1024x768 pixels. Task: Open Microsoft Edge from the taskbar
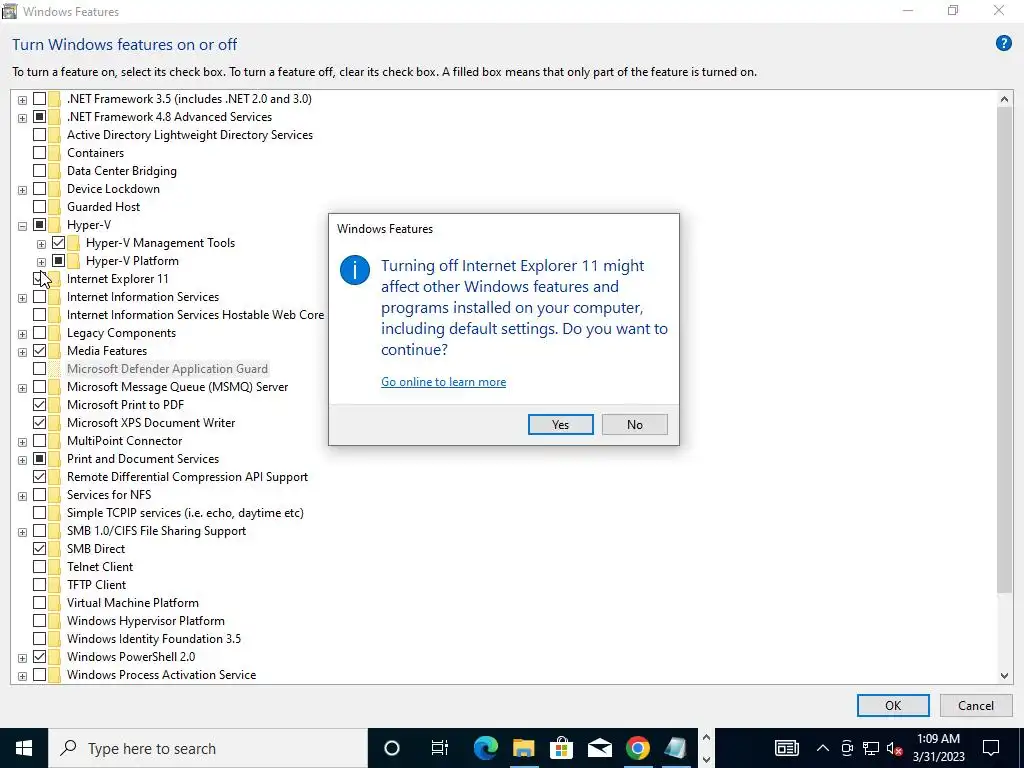485,748
